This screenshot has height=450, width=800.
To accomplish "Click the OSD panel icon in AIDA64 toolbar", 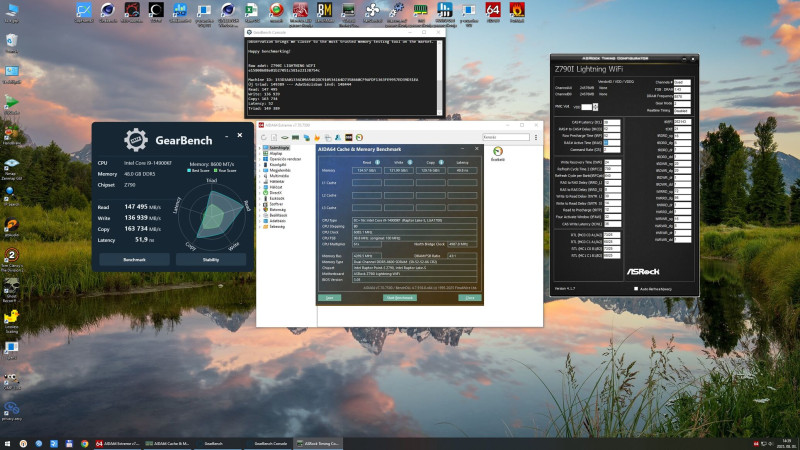I will [x=348, y=137].
